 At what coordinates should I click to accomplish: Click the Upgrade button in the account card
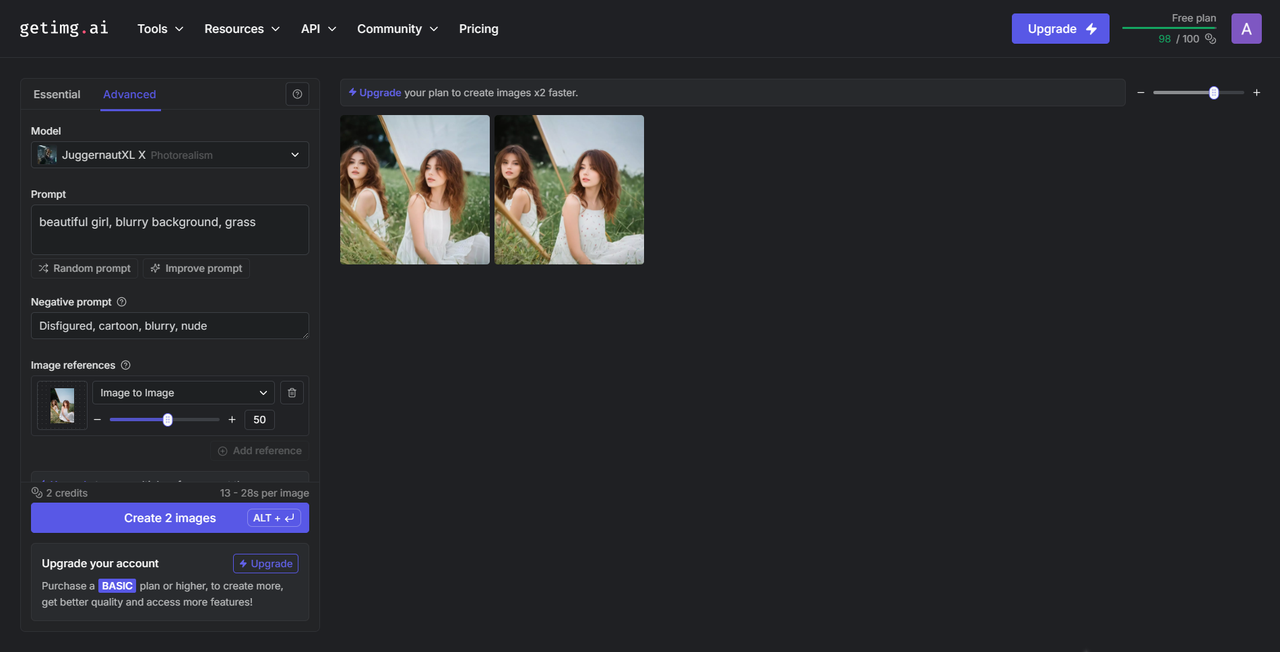click(x=265, y=564)
